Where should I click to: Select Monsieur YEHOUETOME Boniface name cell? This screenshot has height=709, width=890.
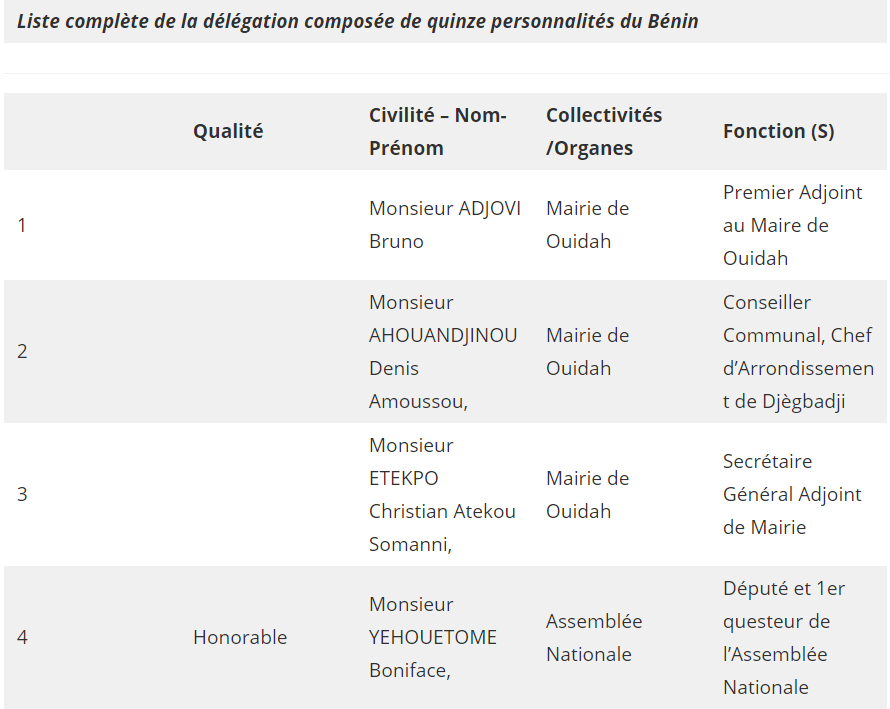point(432,637)
